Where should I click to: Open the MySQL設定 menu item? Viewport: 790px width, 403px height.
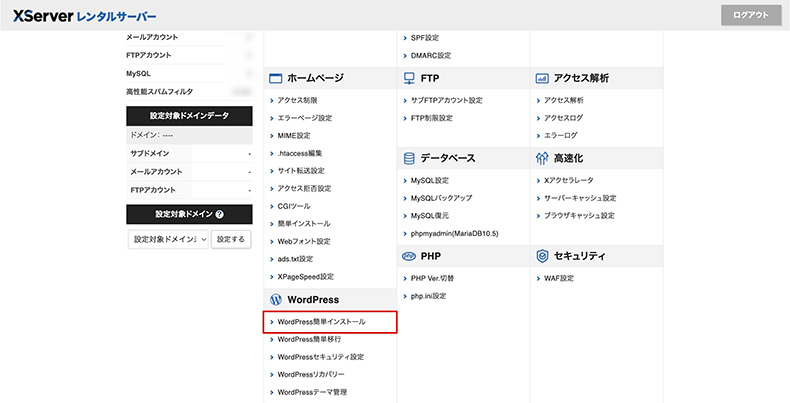coord(430,181)
